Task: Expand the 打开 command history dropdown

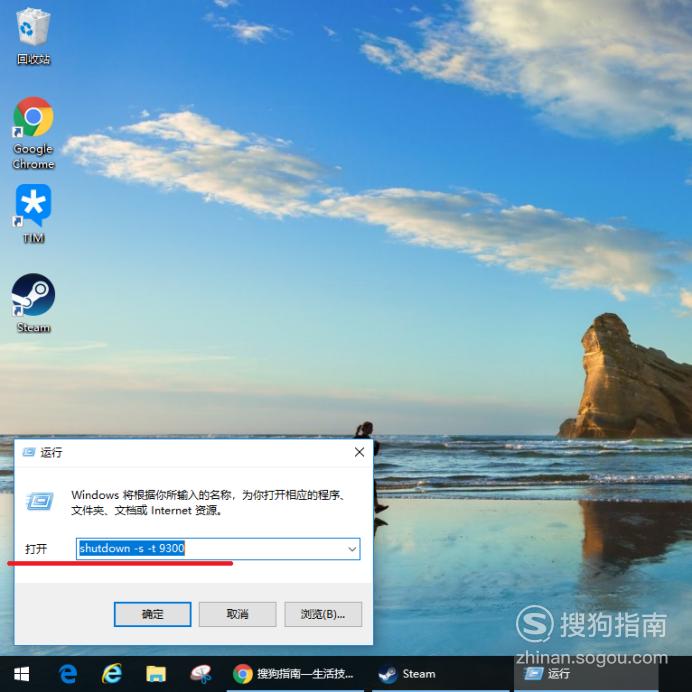Action: (x=352, y=549)
